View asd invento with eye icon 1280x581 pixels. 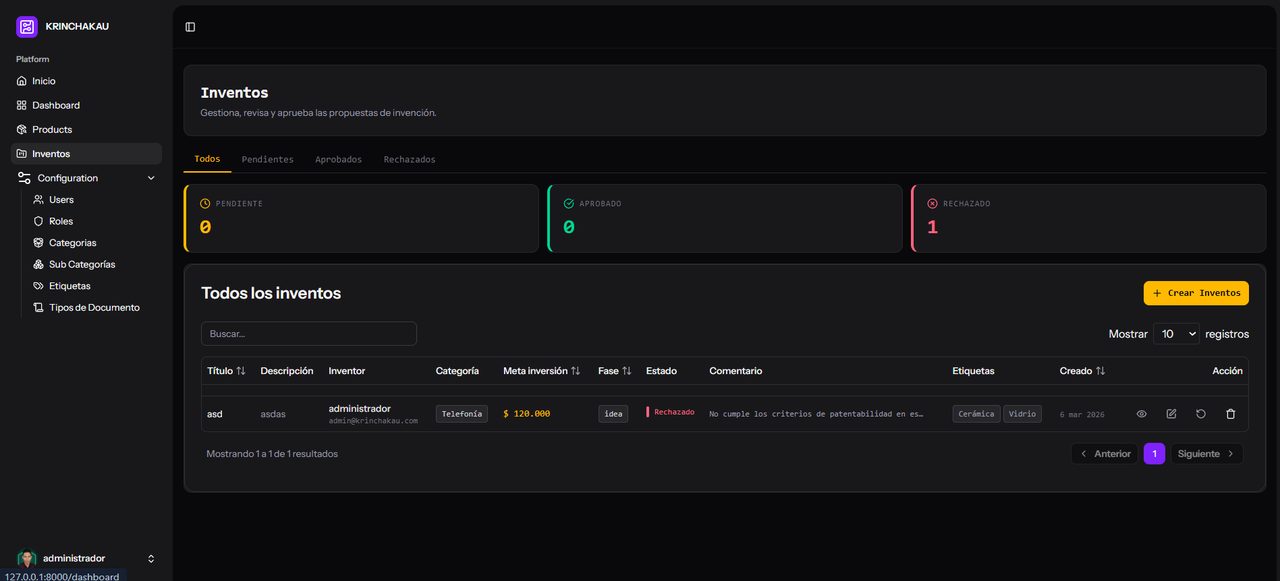click(x=1142, y=413)
